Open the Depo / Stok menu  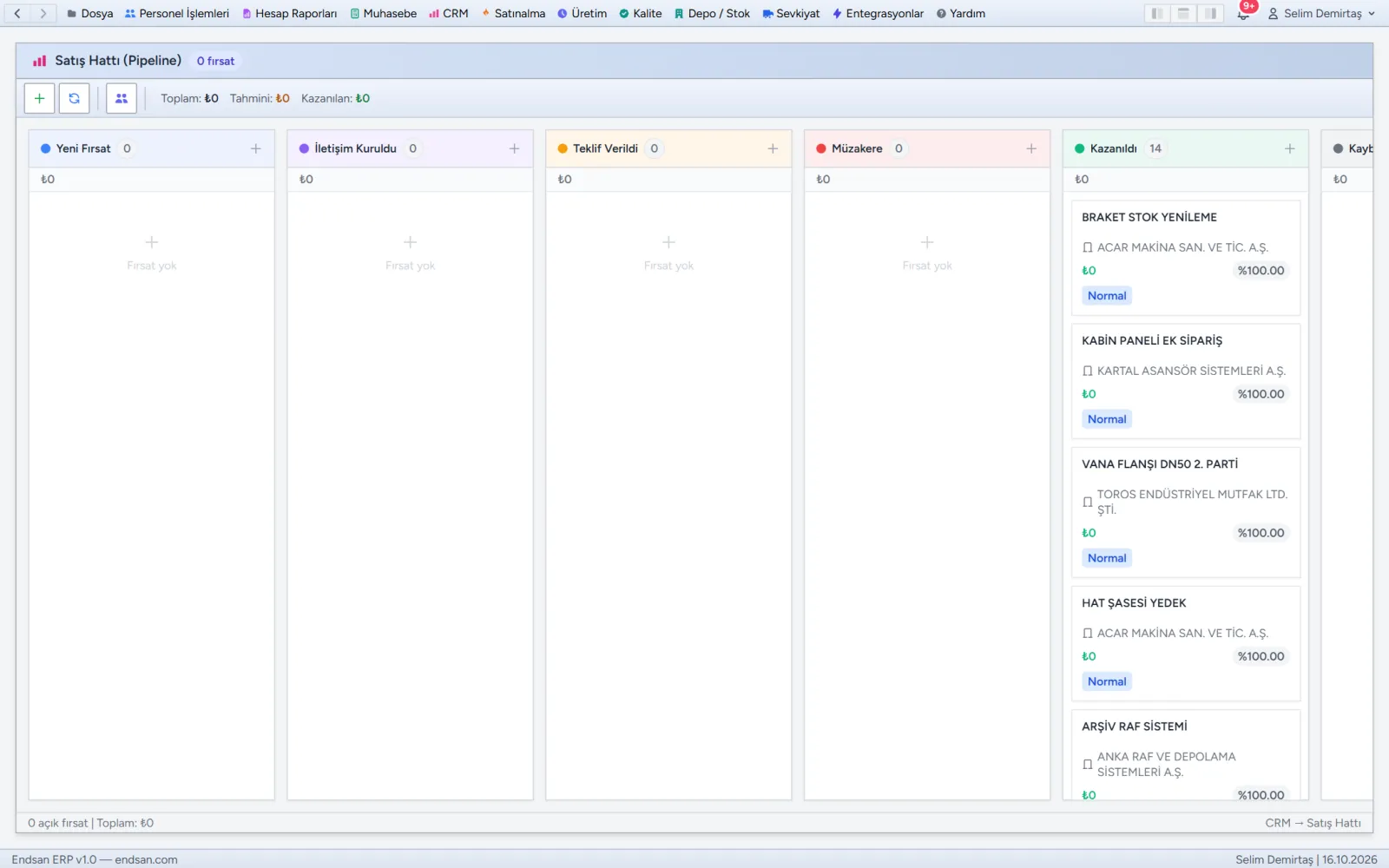(713, 14)
